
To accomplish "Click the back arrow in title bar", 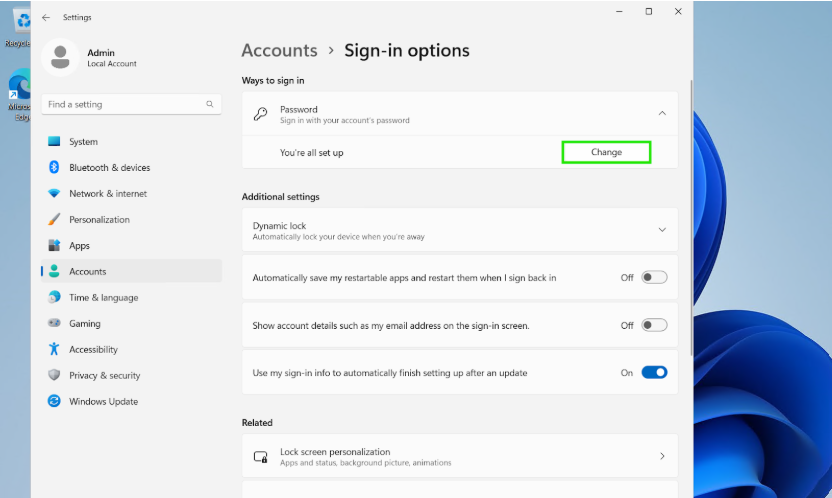I will point(46,17).
